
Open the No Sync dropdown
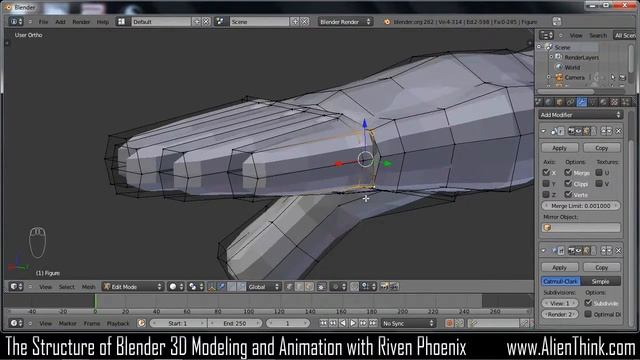pyautogui.click(x=408, y=323)
